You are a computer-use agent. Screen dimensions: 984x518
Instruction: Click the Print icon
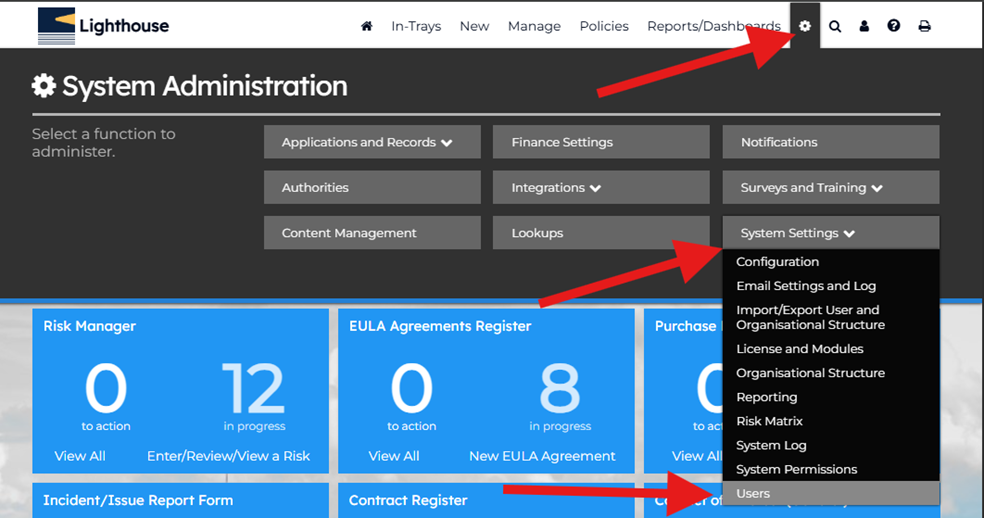(924, 26)
